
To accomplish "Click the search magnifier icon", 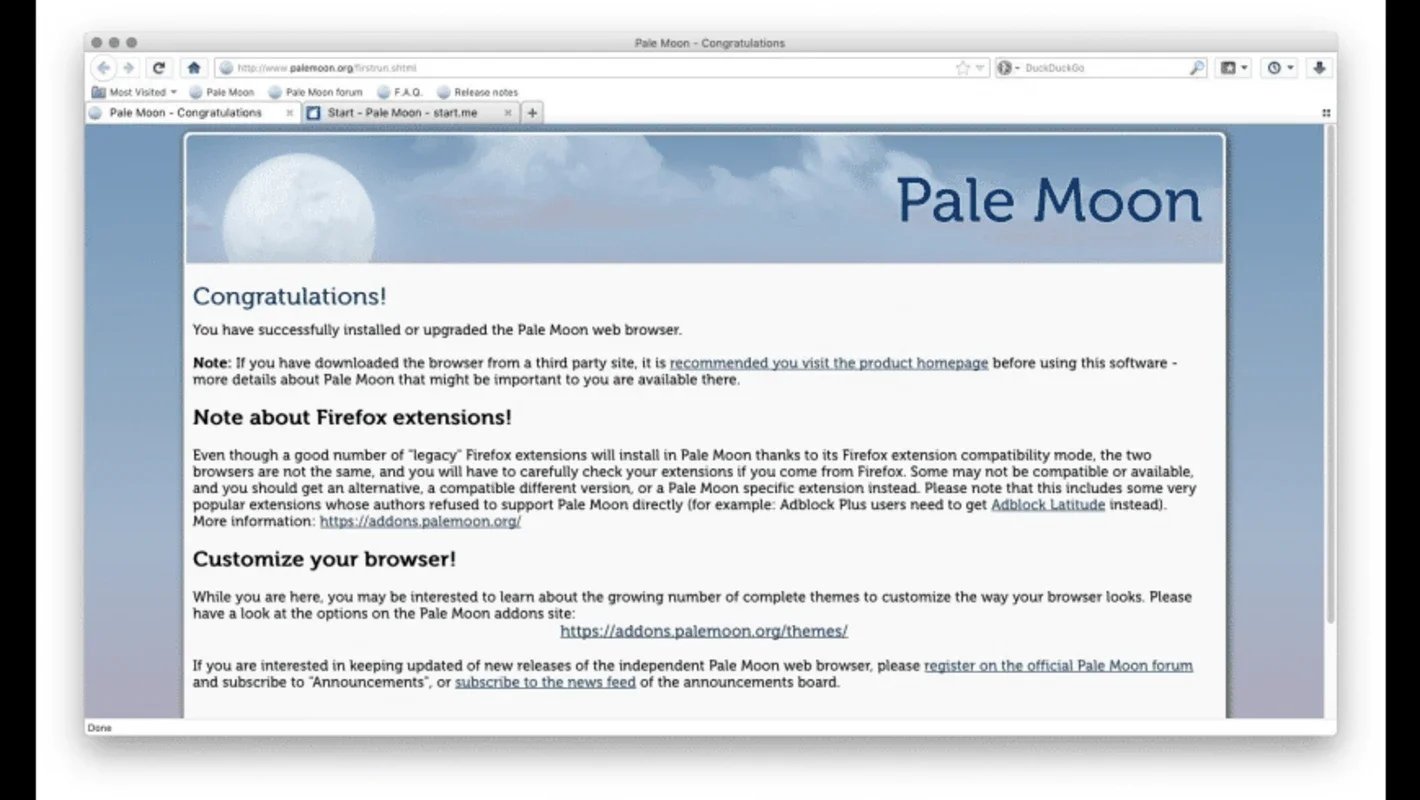I will [x=1197, y=68].
